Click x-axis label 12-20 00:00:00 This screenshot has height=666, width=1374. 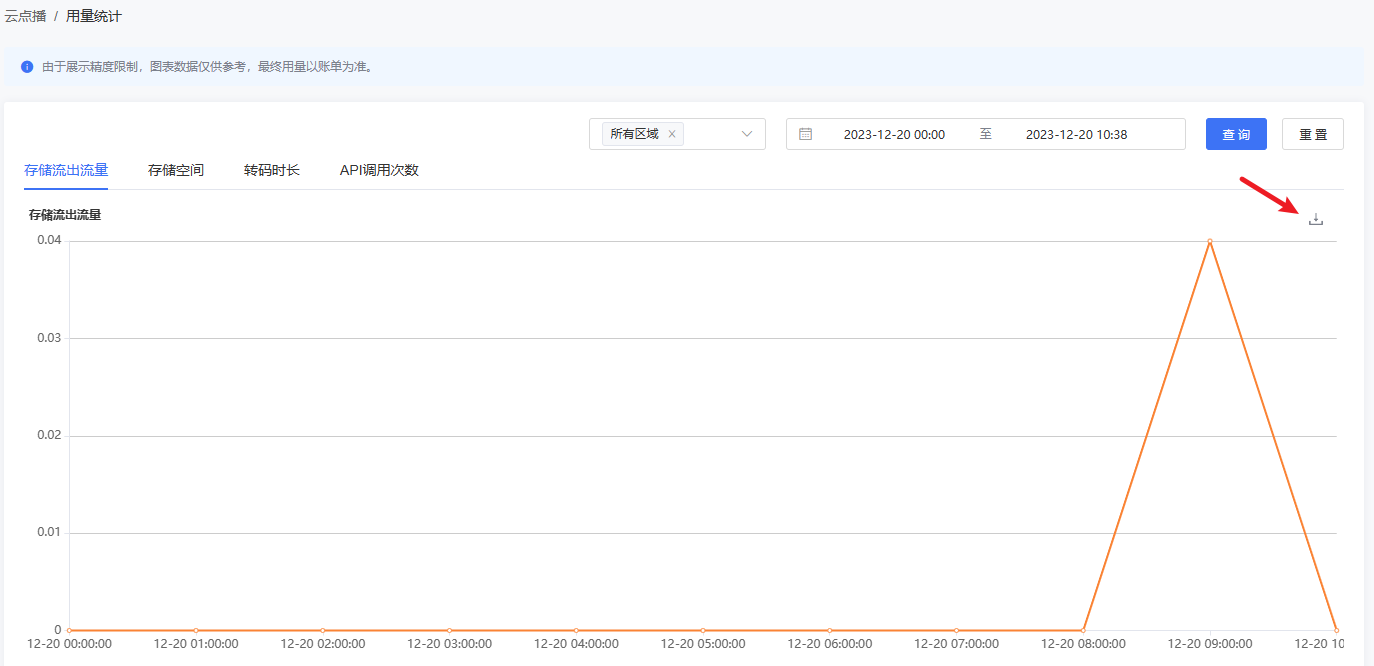(x=70, y=644)
